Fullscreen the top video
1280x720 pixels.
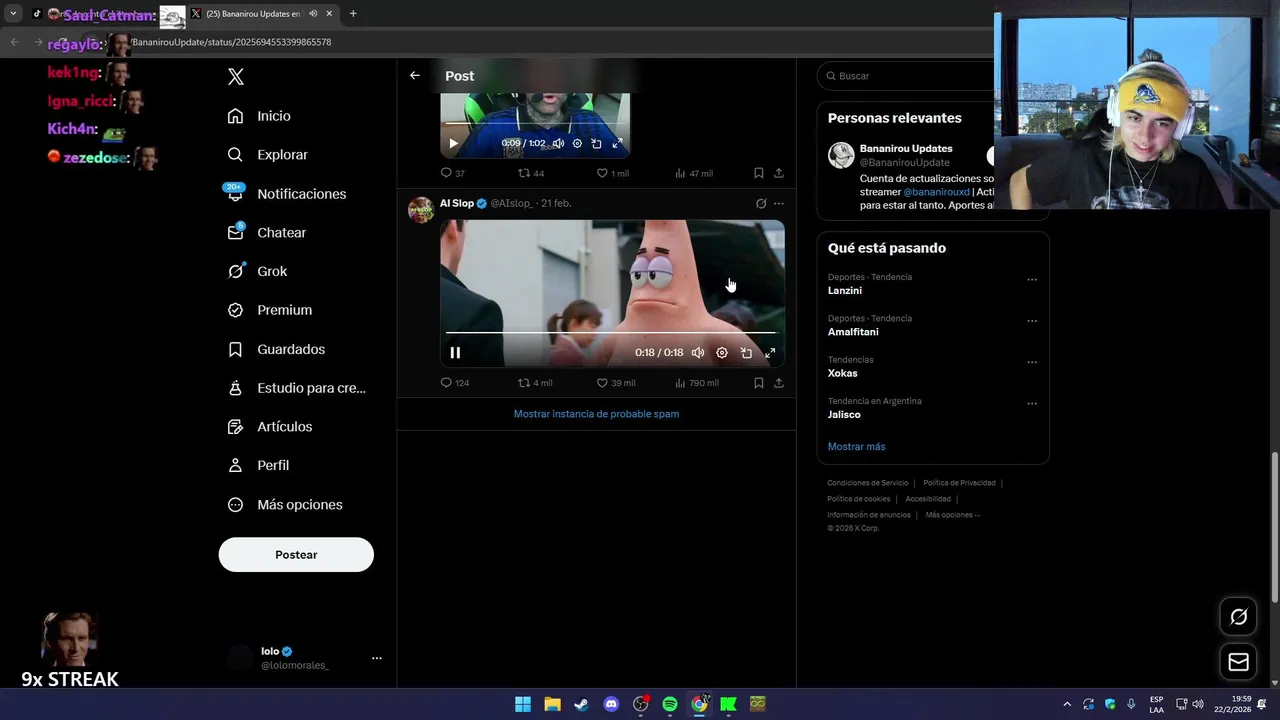[617, 143]
